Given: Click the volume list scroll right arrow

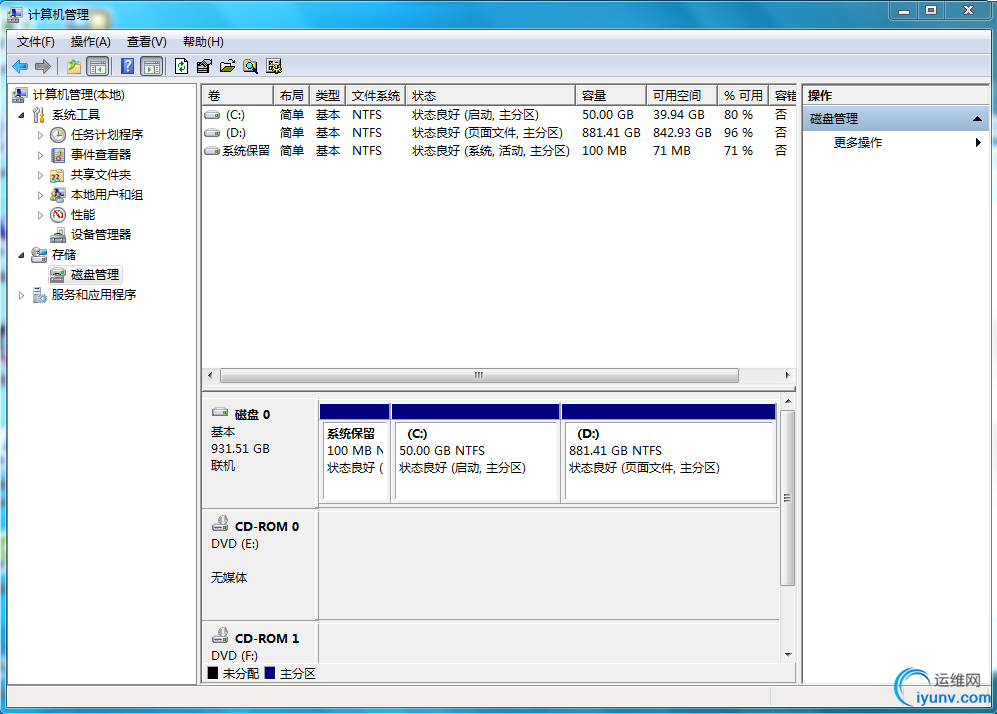Looking at the screenshot, I should (x=787, y=376).
